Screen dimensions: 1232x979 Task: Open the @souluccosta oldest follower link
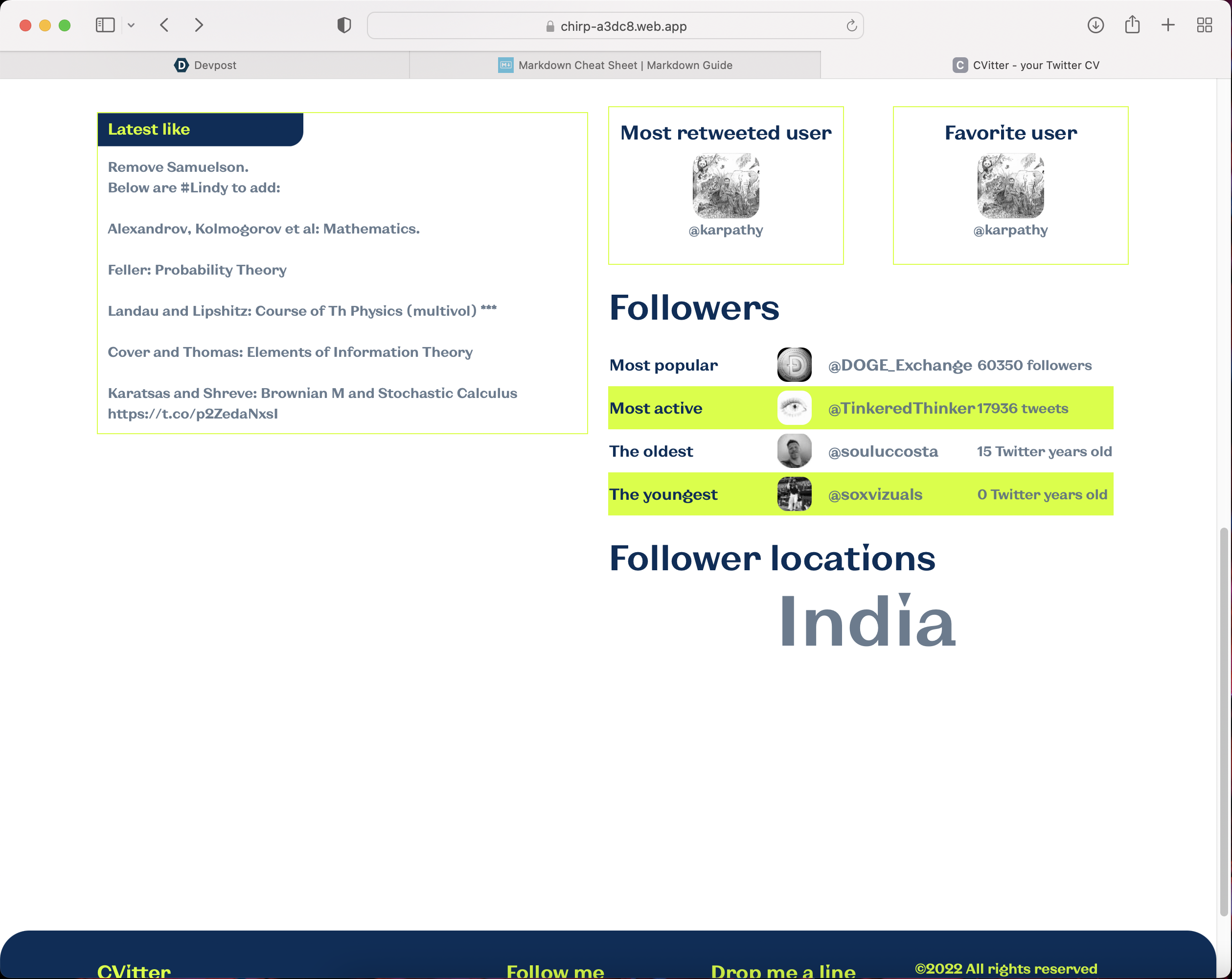click(x=883, y=451)
